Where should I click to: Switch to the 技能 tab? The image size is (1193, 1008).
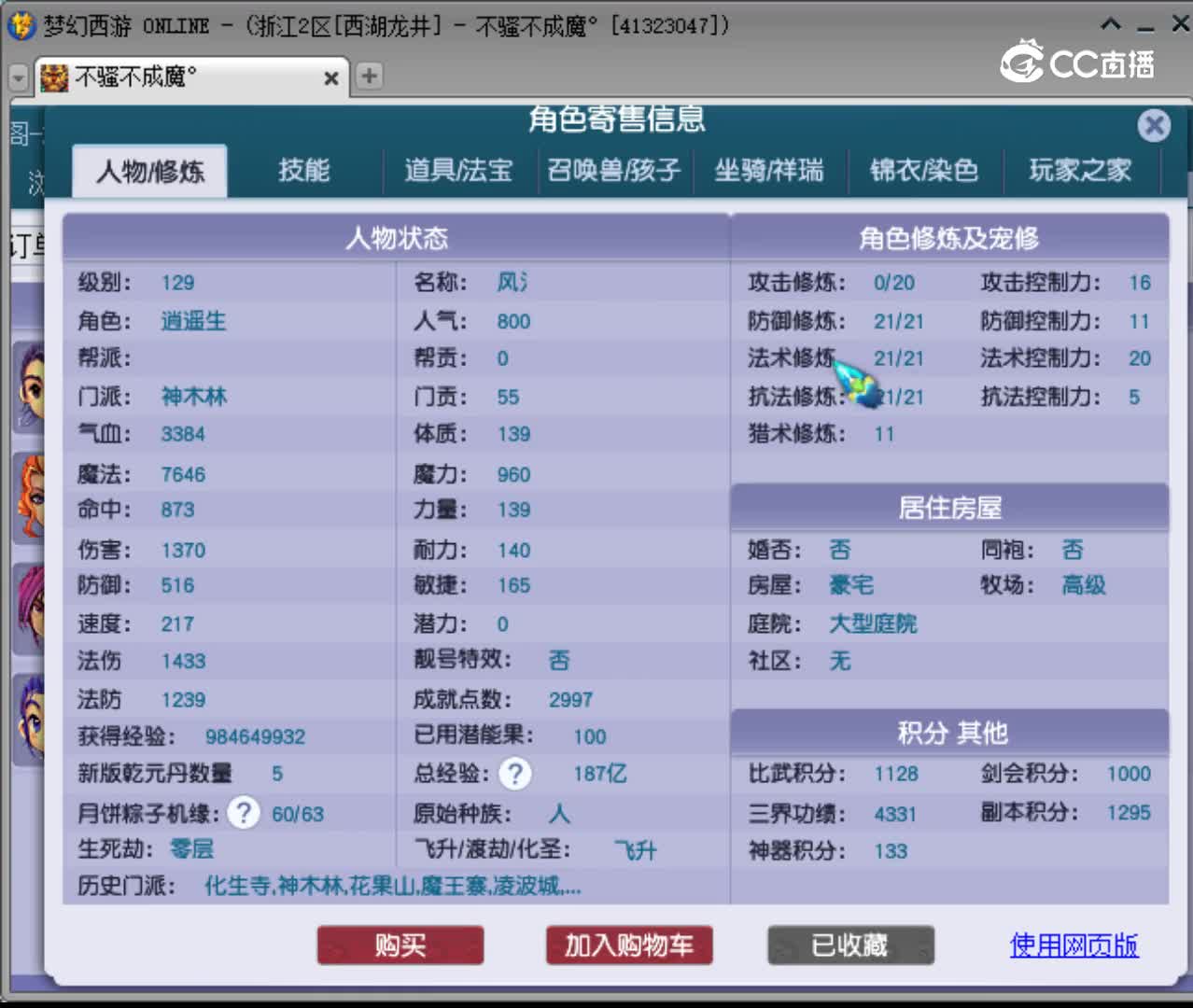(x=304, y=170)
